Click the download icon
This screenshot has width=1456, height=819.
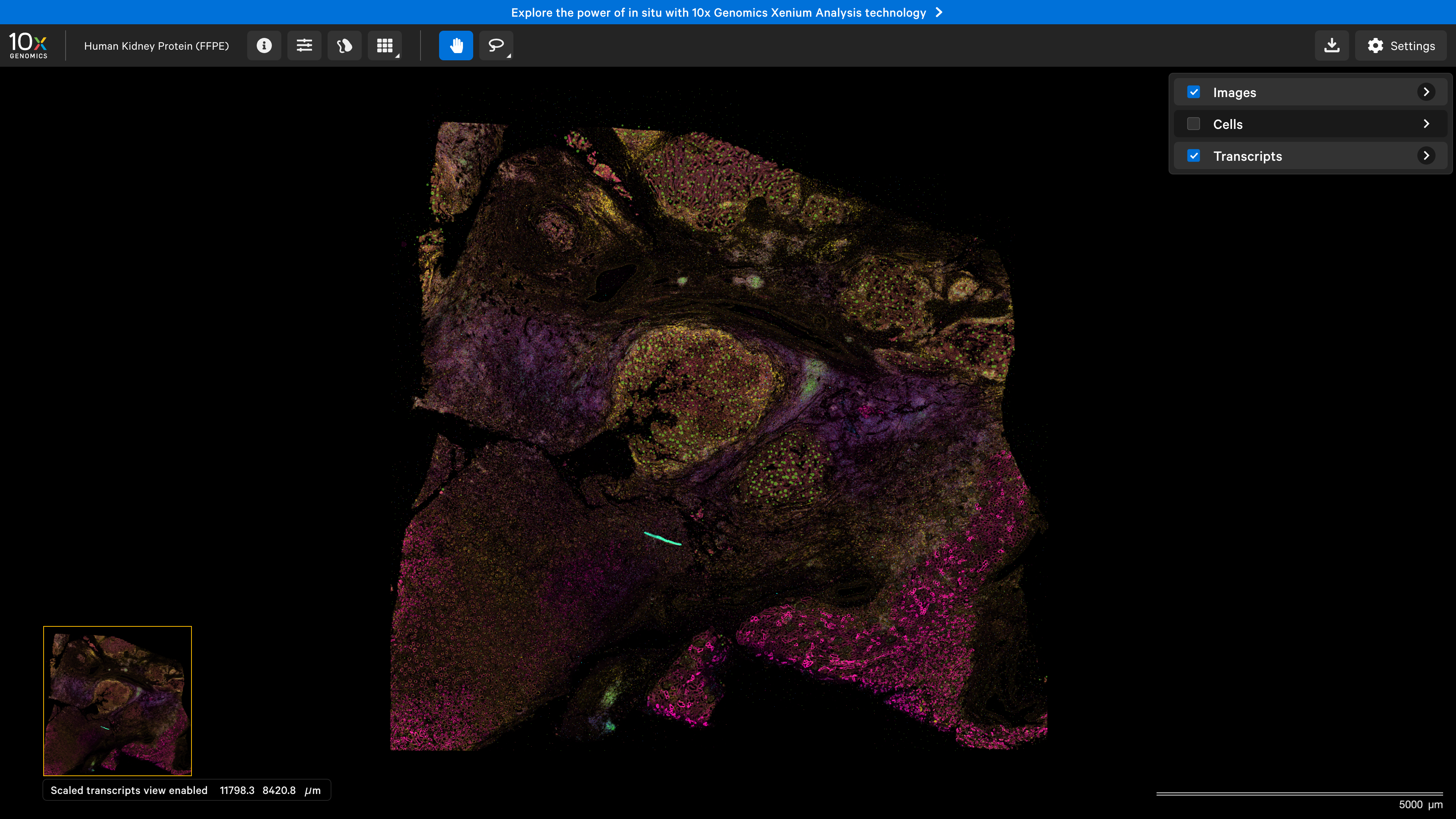pyautogui.click(x=1332, y=46)
